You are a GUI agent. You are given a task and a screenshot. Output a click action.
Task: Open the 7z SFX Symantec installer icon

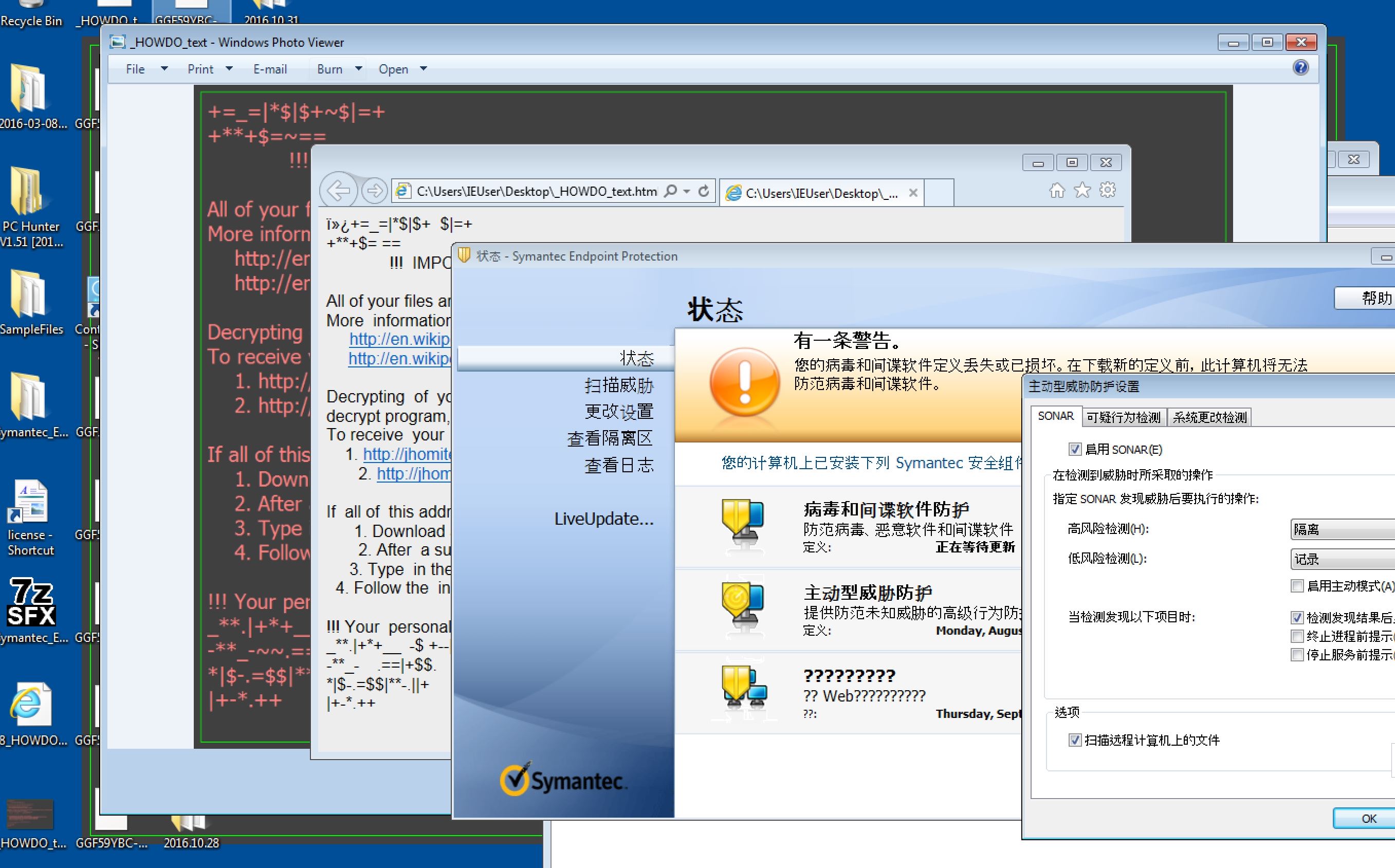pyautogui.click(x=31, y=603)
